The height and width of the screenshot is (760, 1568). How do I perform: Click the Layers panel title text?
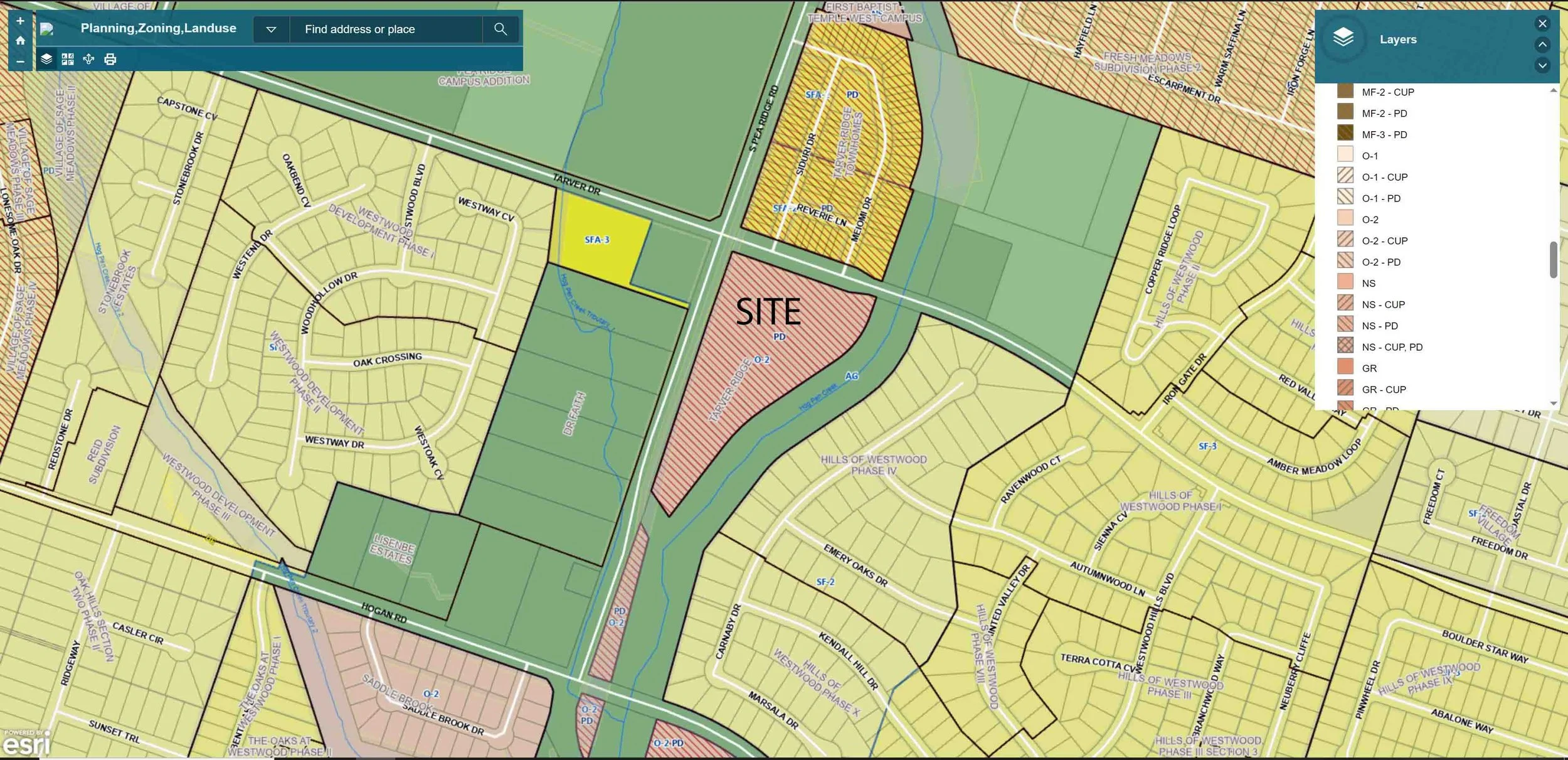click(1398, 39)
